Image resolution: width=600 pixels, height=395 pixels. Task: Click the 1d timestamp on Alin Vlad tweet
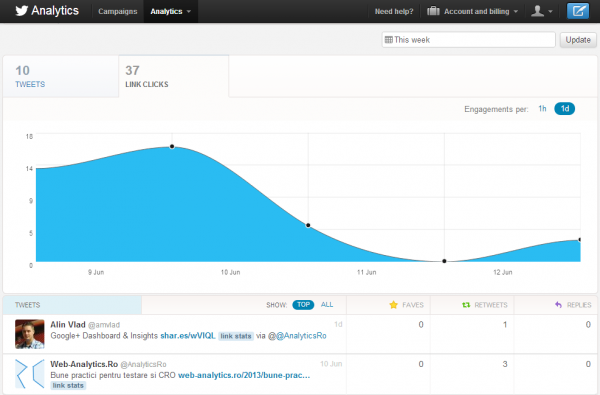point(338,324)
